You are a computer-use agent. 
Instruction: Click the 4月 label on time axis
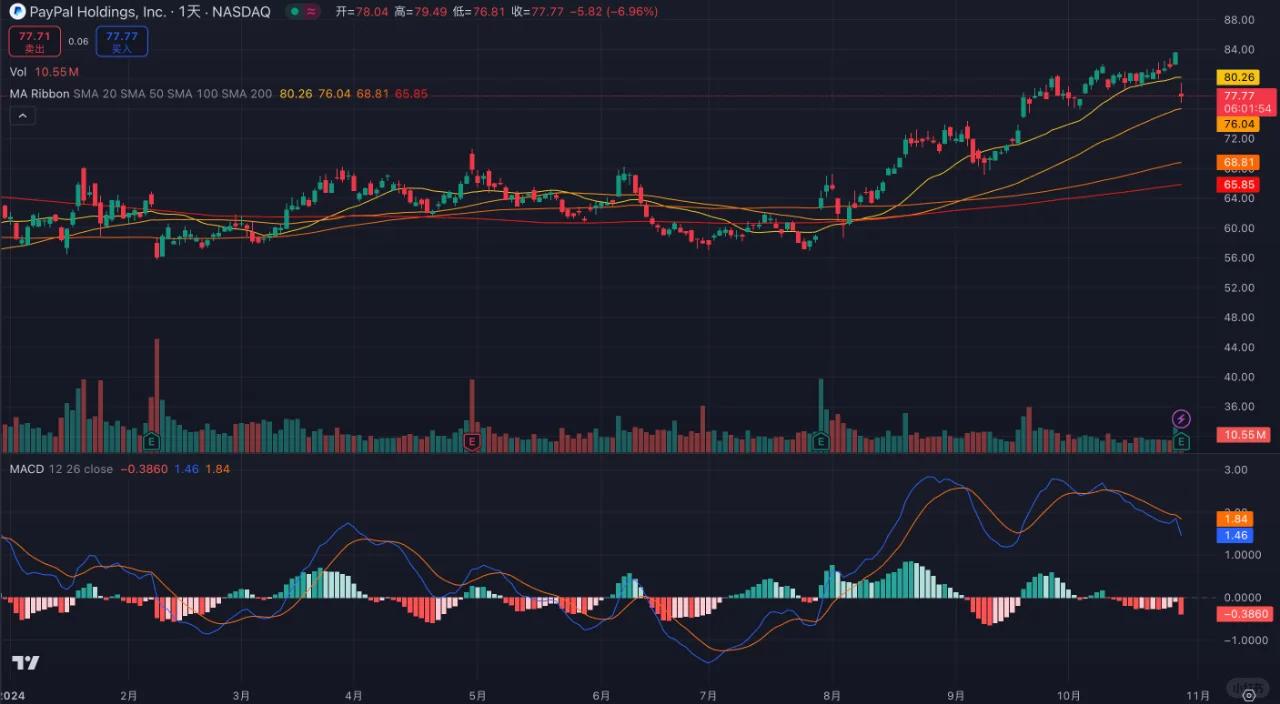tap(353, 694)
